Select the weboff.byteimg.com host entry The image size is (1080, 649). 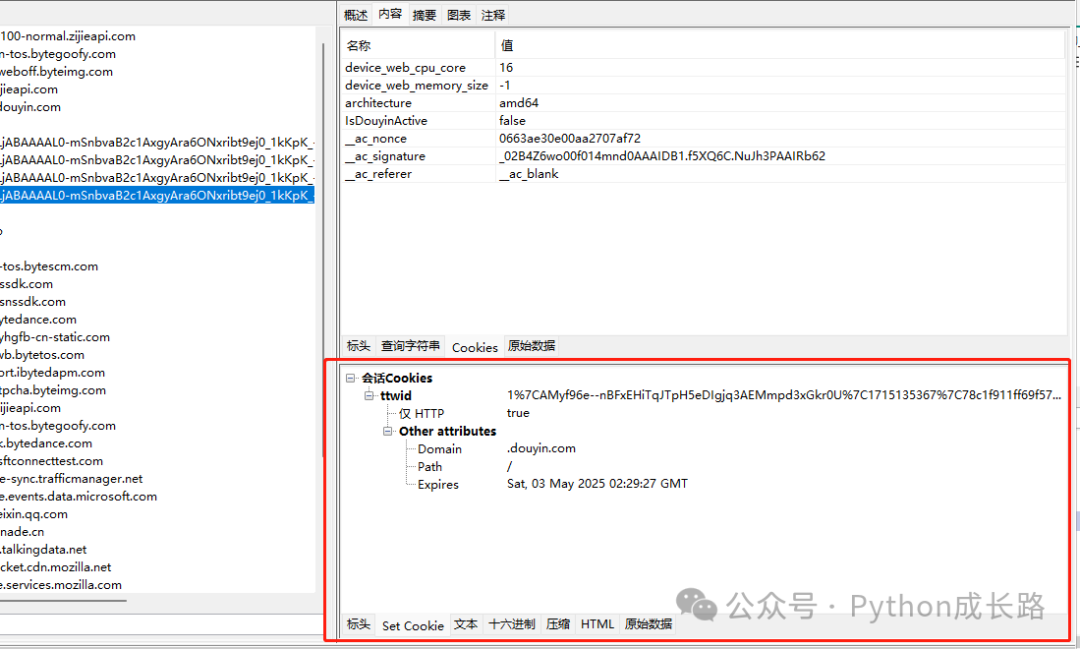56,72
